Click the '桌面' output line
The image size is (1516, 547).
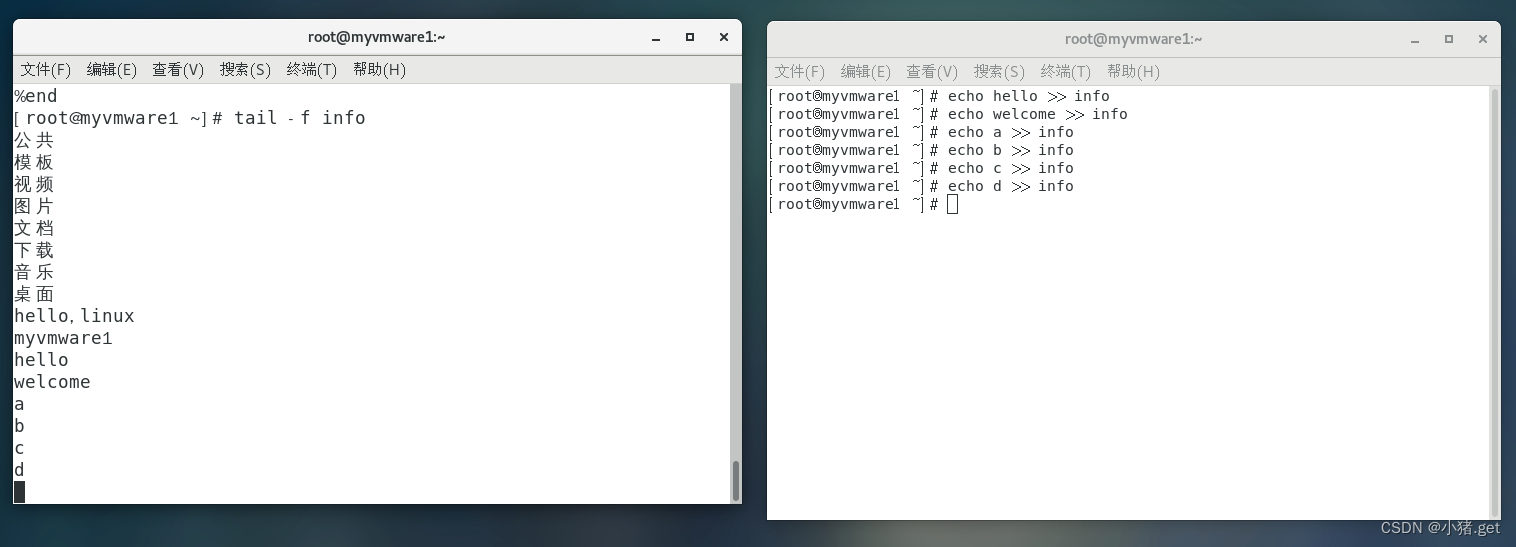point(34,294)
